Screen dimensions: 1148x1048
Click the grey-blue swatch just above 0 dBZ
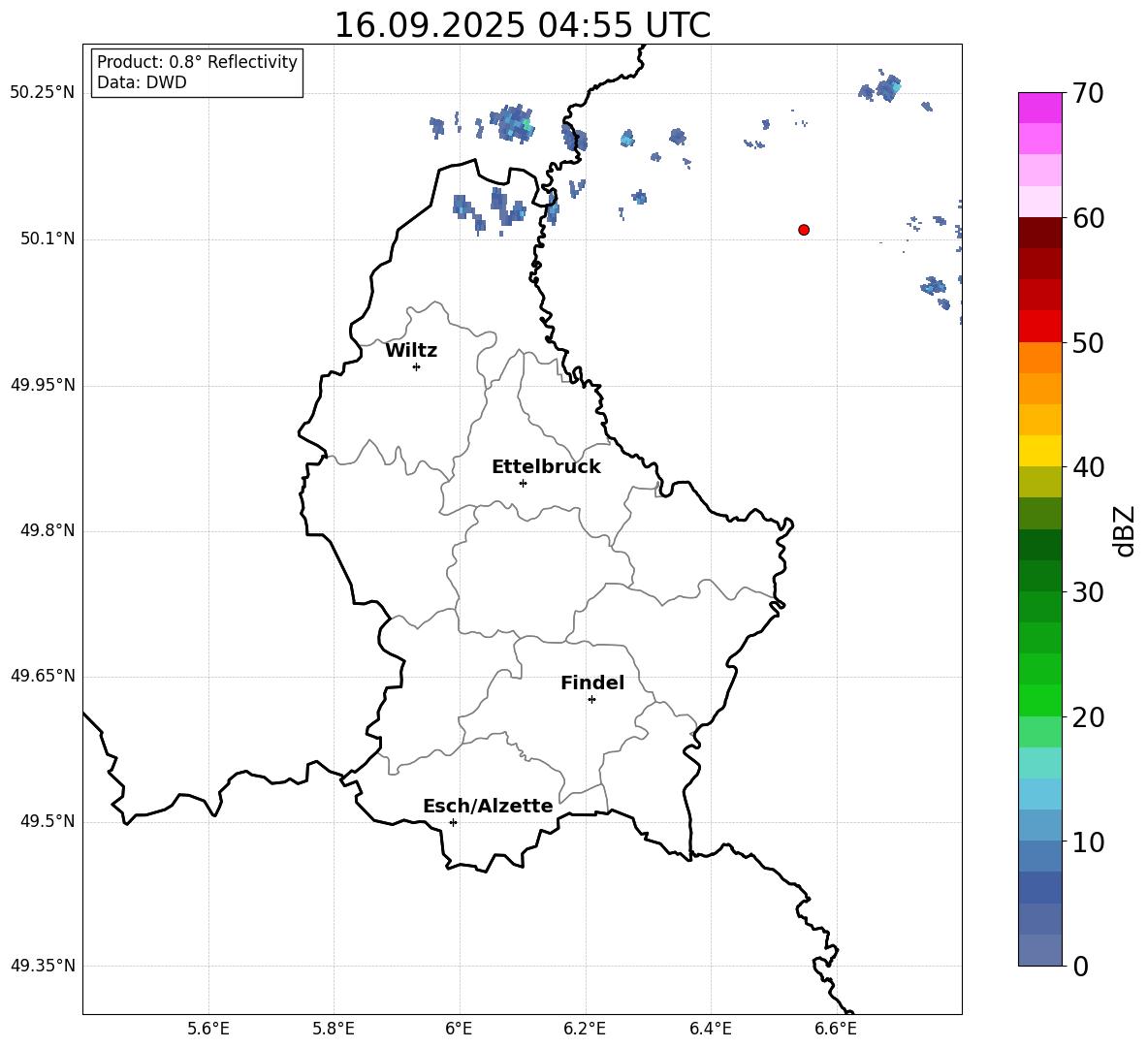coord(1040,950)
